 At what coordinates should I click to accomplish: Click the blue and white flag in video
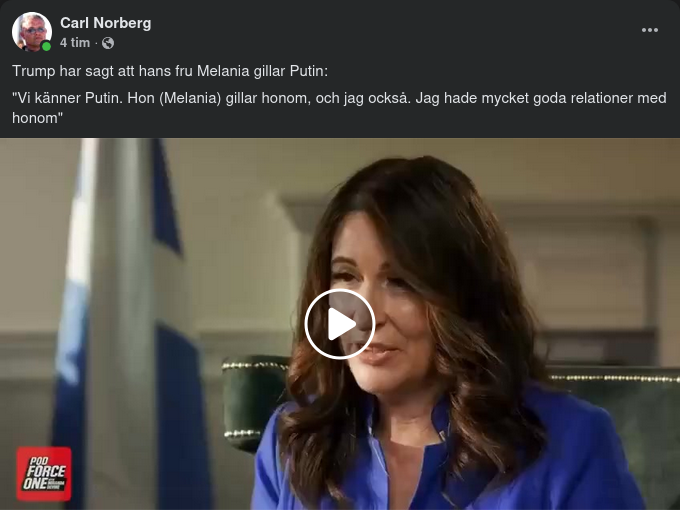[126, 321]
